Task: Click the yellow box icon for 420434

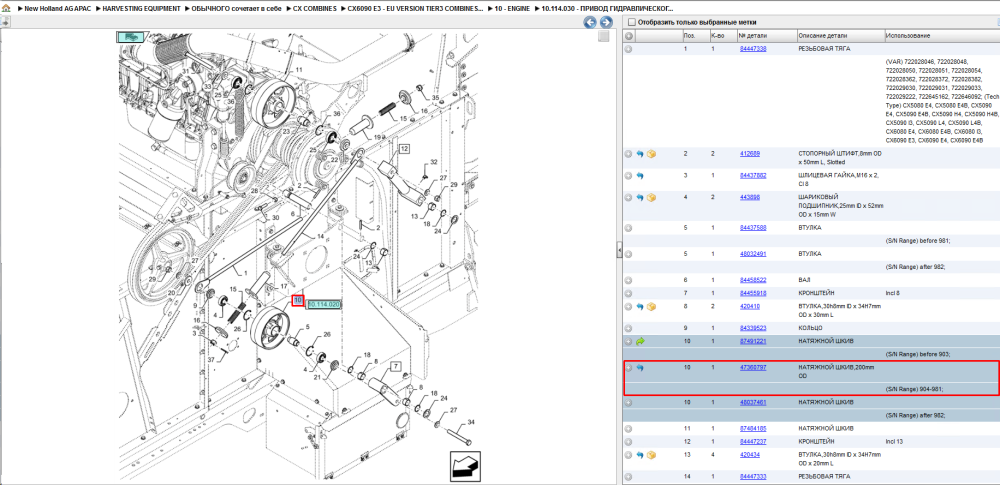Action: 651,455
